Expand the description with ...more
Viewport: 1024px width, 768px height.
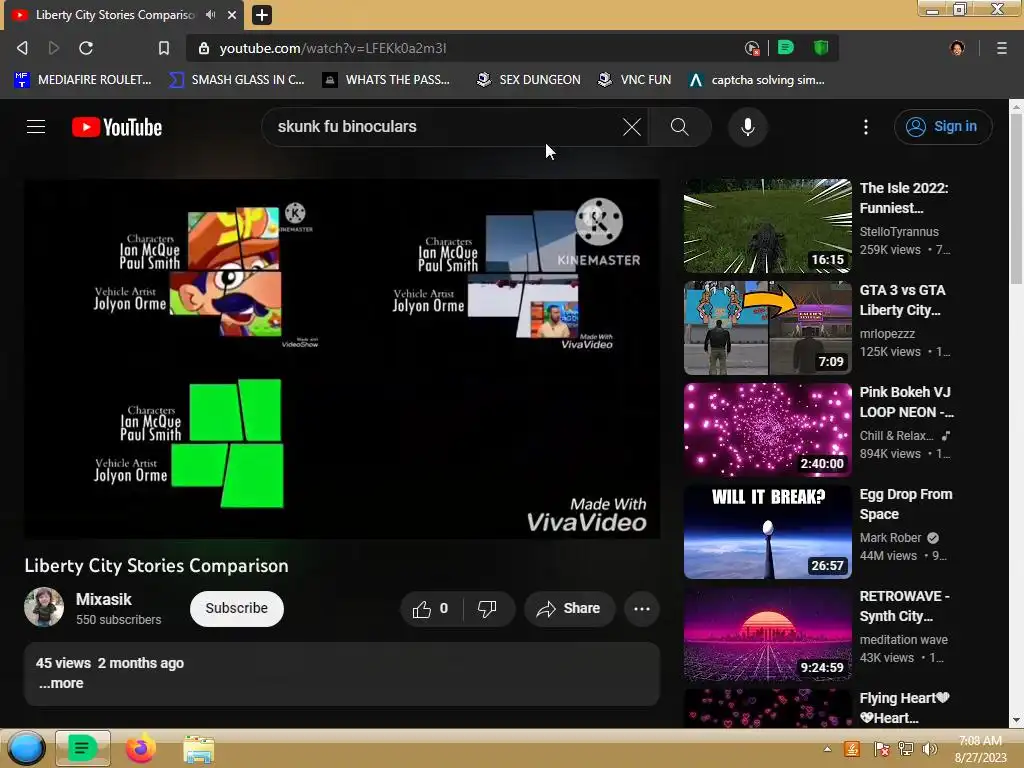click(61, 683)
